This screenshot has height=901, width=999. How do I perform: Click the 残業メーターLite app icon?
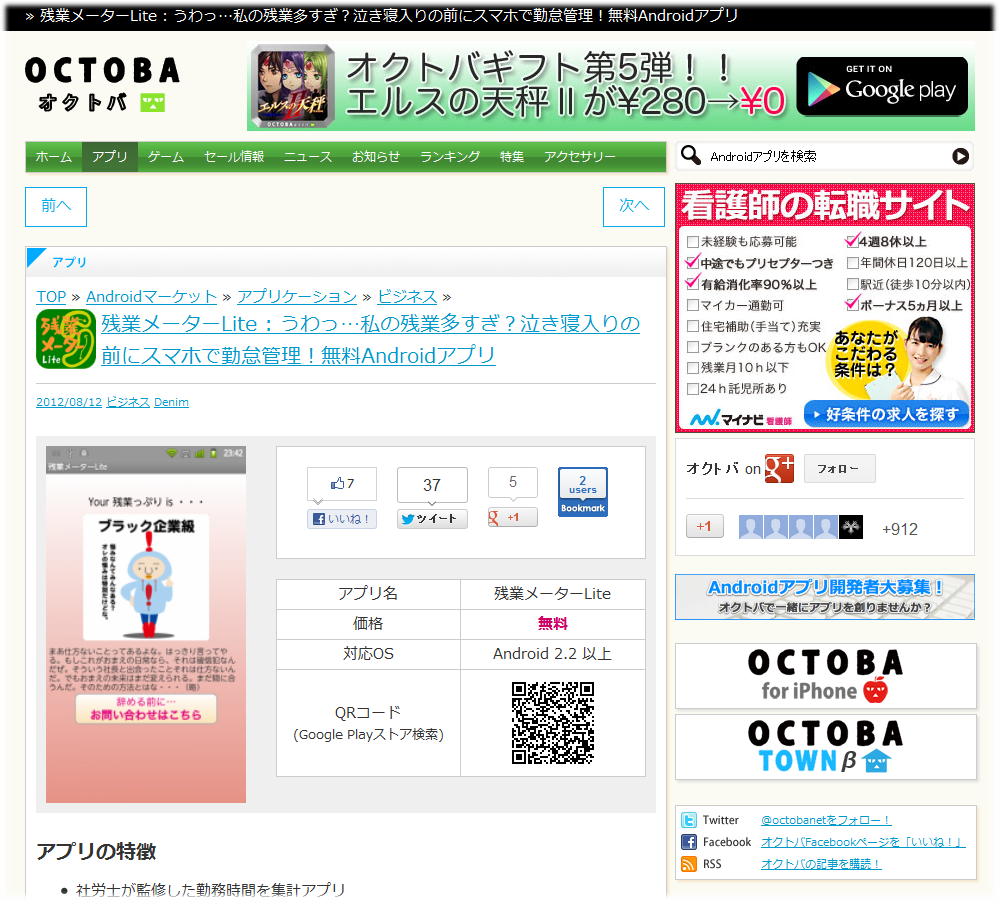click(x=66, y=339)
